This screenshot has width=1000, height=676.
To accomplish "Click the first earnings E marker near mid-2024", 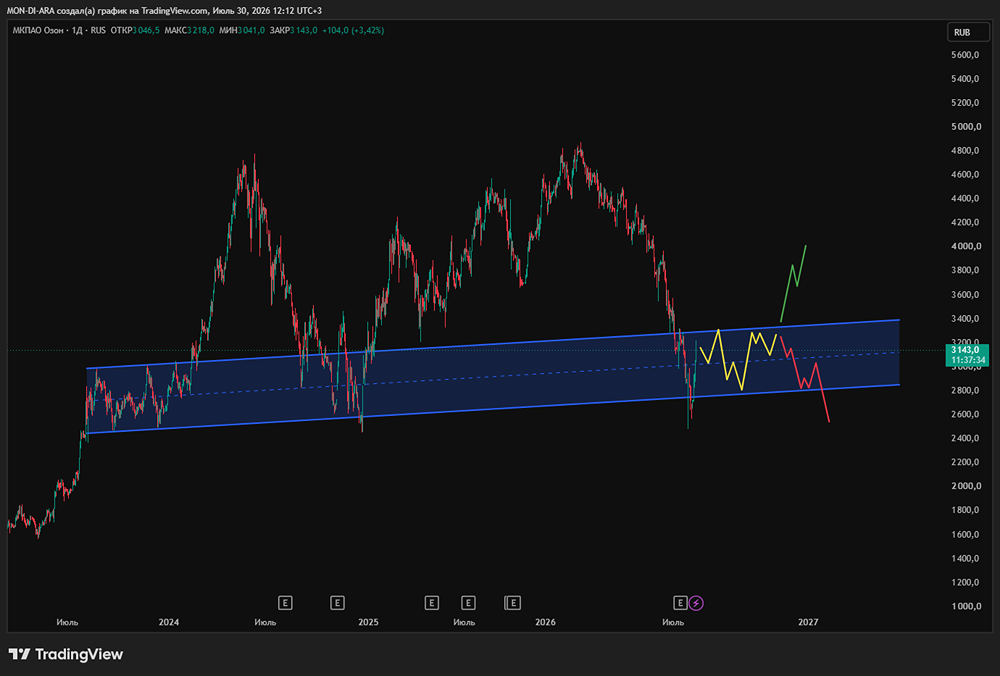I will (285, 603).
